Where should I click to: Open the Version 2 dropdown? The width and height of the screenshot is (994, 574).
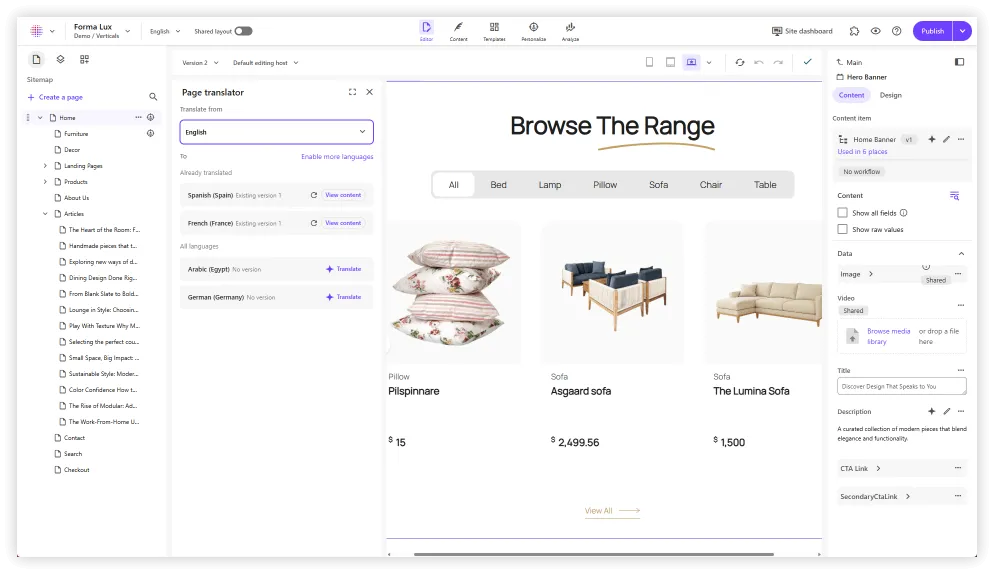pyautogui.click(x=200, y=63)
